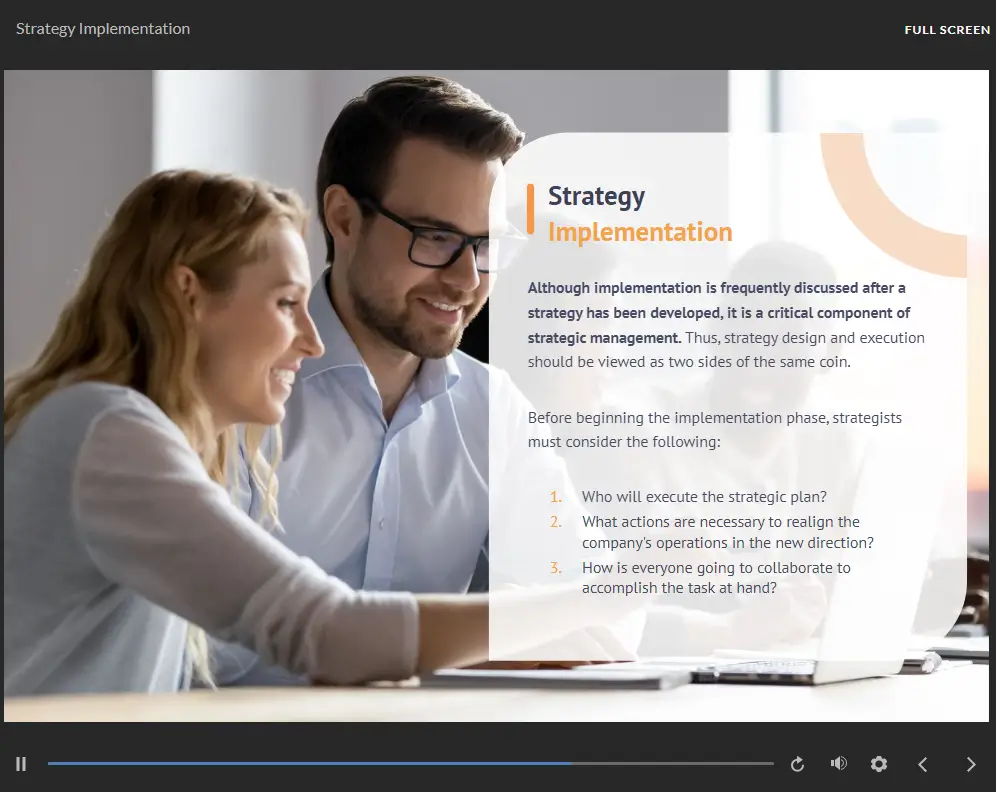
Task: Click the played portion of the seekbar
Action: [300, 763]
